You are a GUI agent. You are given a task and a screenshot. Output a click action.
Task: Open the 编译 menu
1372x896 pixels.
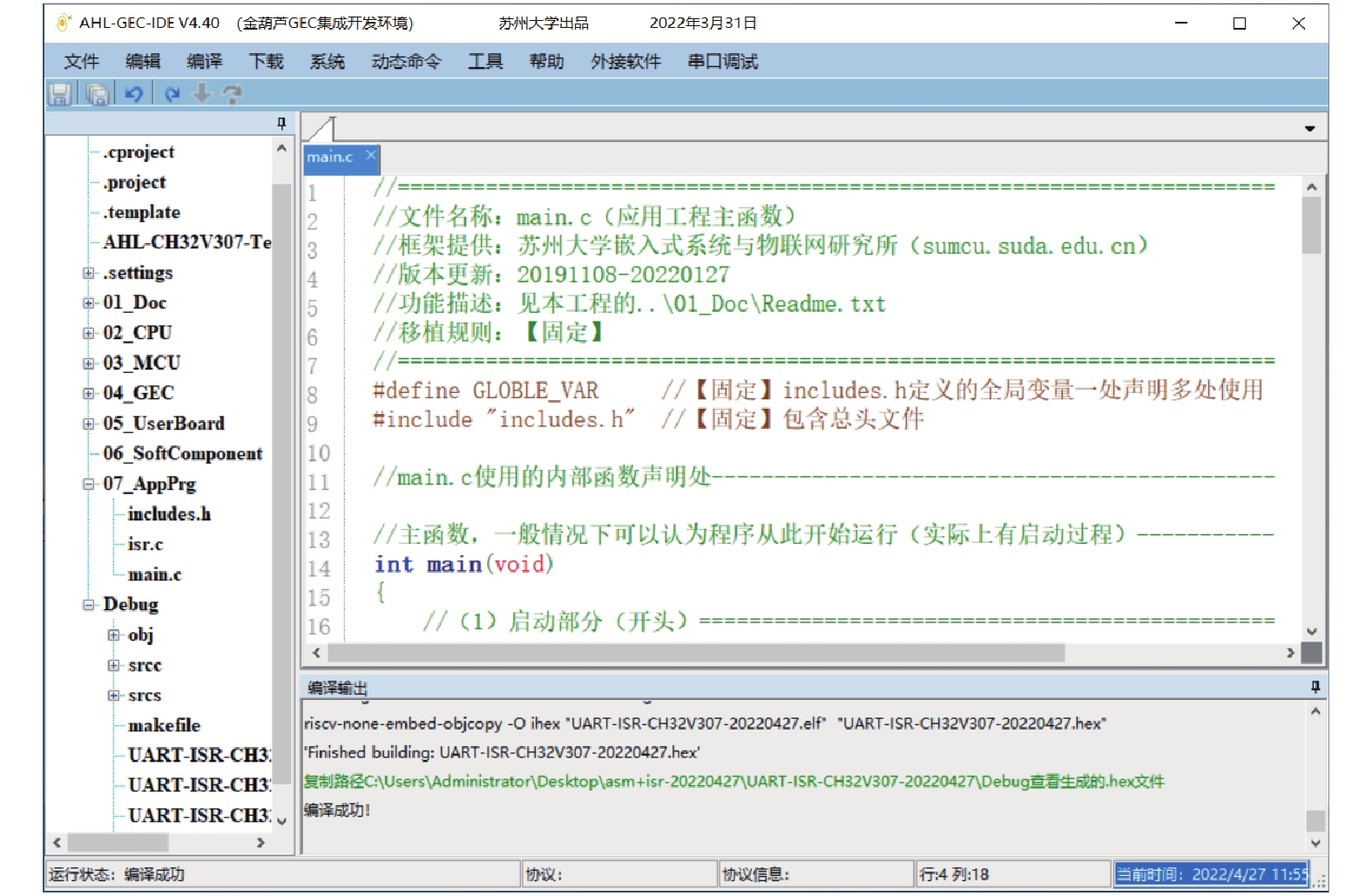[205, 61]
